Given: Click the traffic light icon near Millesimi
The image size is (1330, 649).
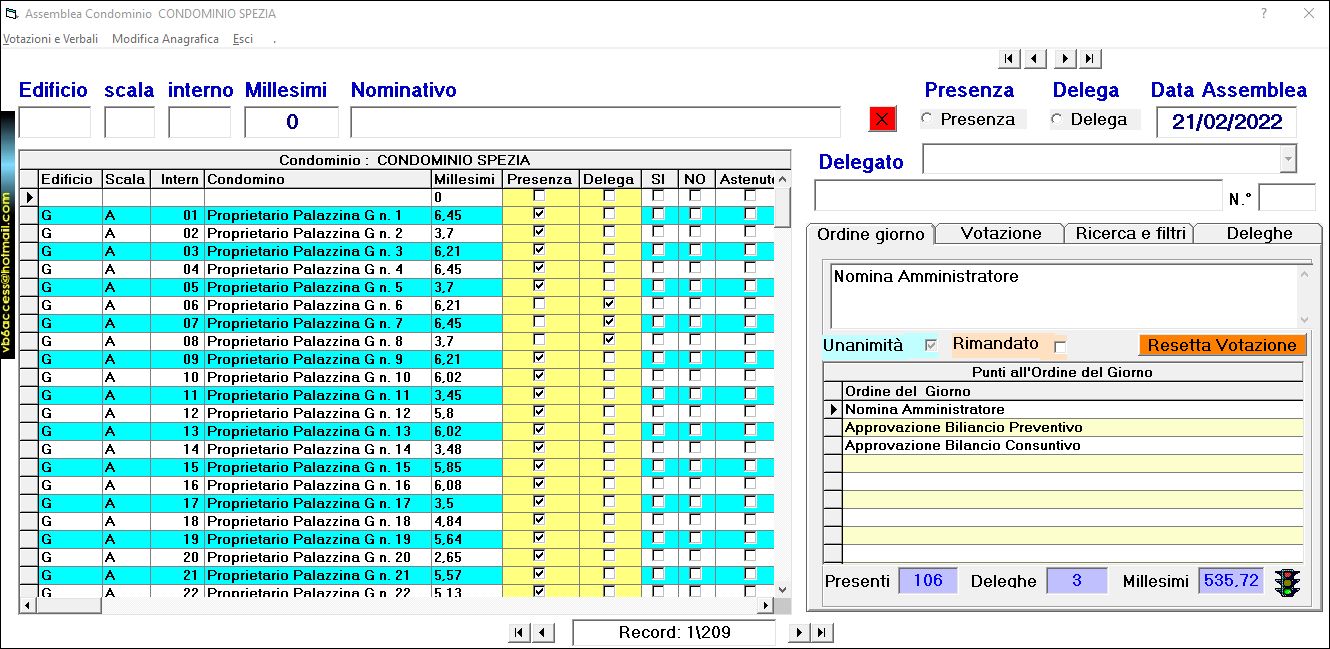Looking at the screenshot, I should tap(1288, 582).
